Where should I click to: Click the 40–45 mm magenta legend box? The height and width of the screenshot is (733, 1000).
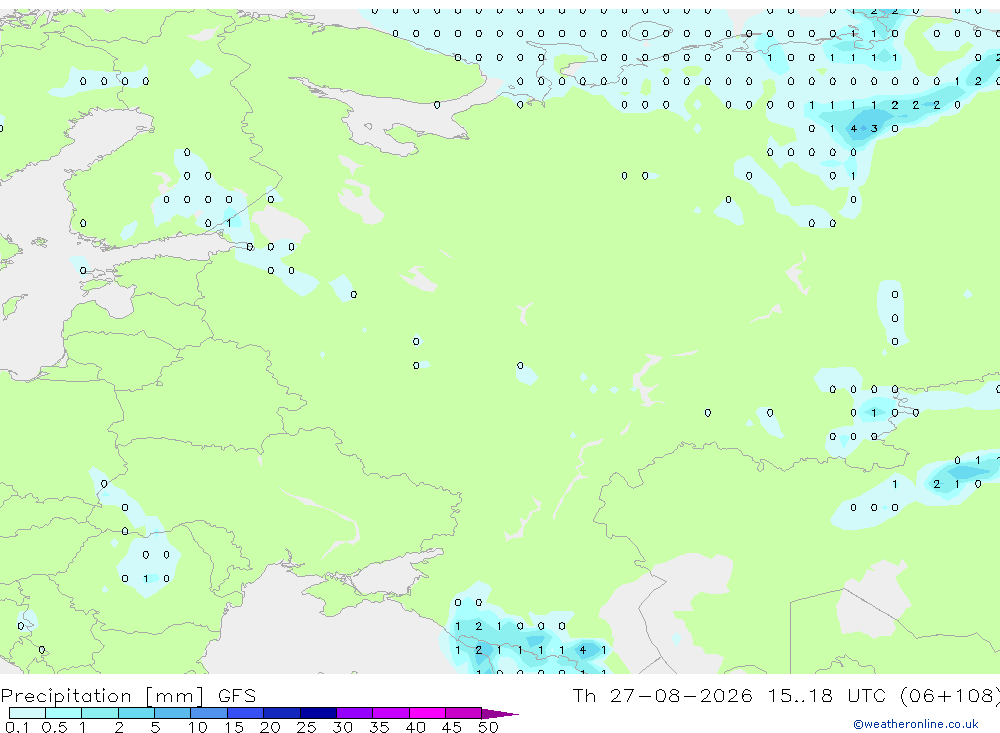(x=427, y=713)
